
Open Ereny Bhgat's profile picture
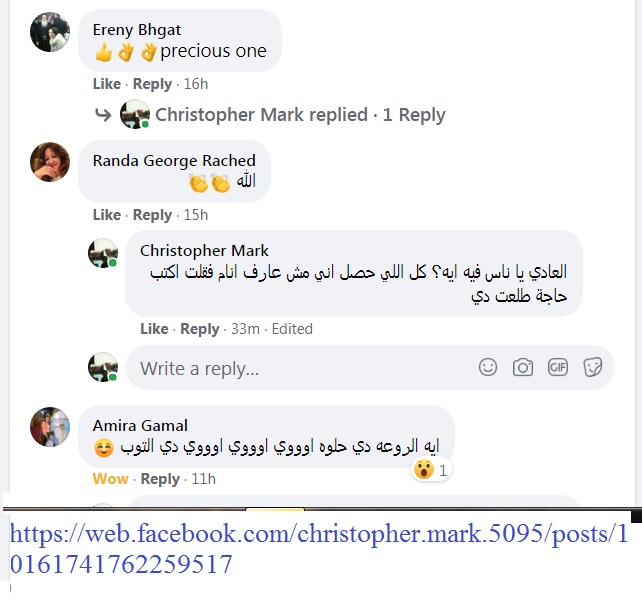click(x=50, y=32)
